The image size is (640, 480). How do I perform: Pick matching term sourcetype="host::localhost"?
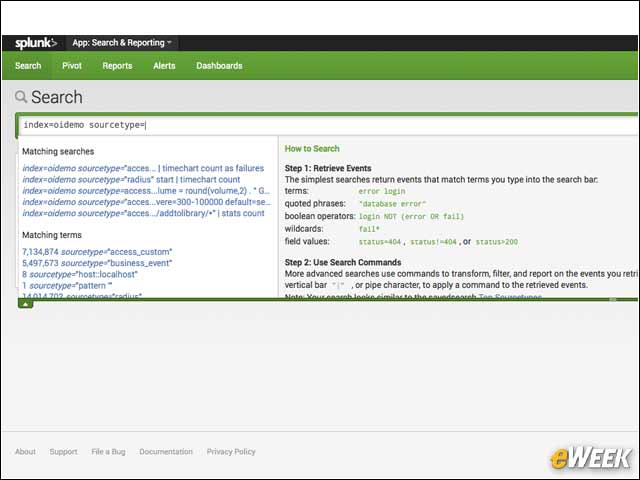tap(80, 274)
